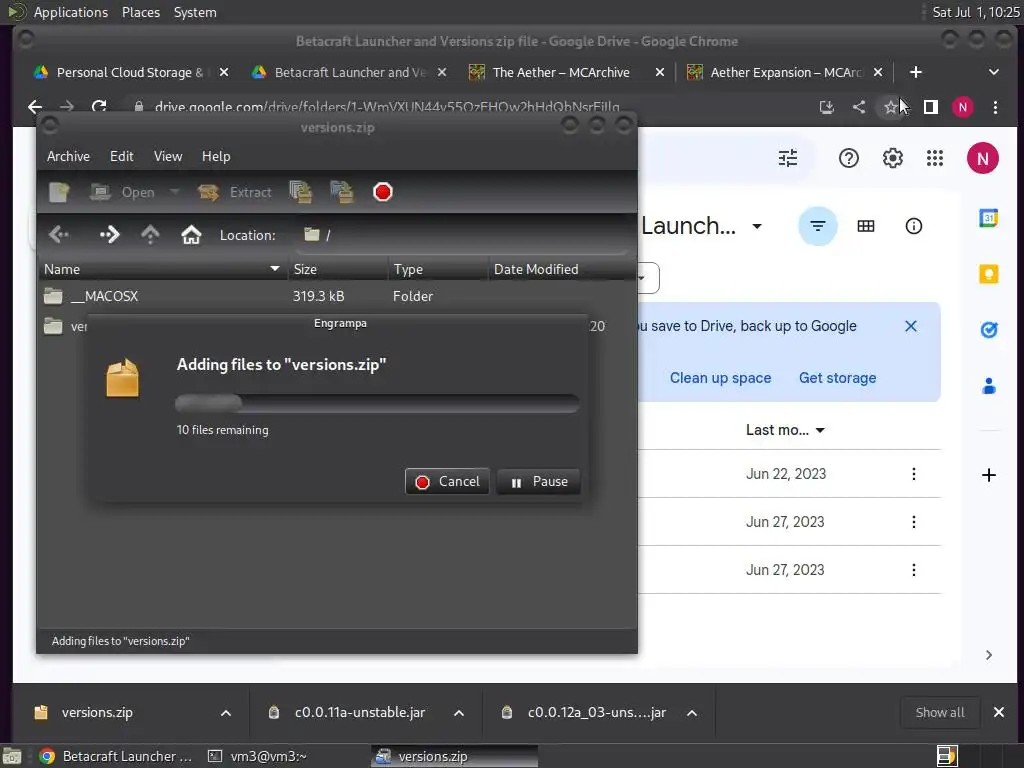Expand c0.0.11a-unstable.jar download options chevron
Screen dimensions: 1024x768
(x=459, y=713)
